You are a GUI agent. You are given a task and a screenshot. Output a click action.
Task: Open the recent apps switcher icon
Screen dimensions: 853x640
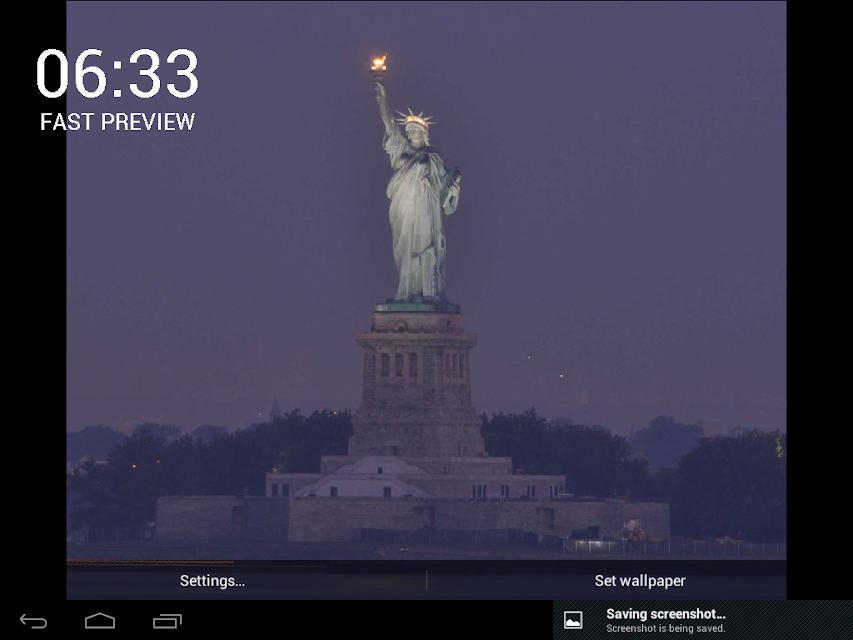[x=167, y=621]
